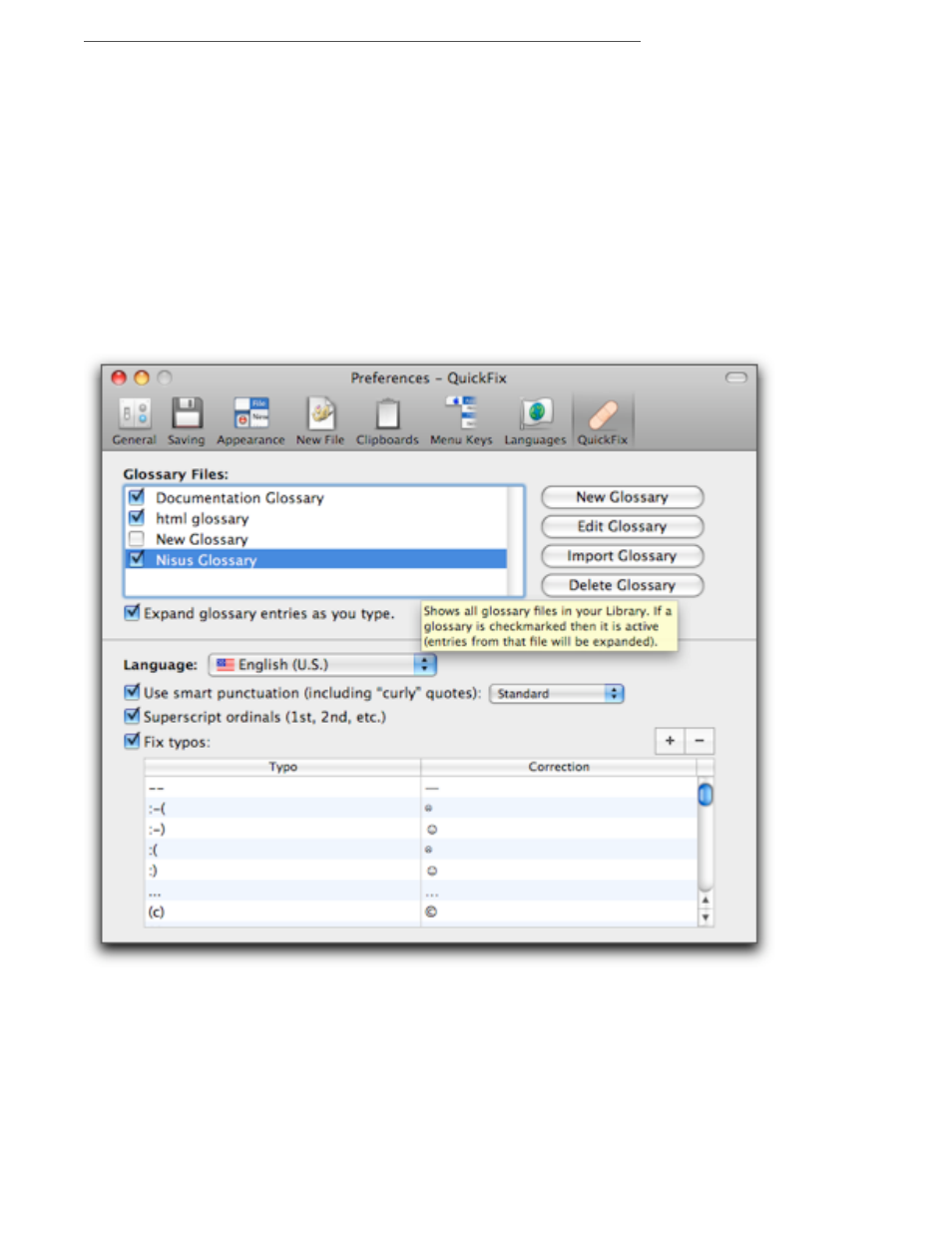Open the General preferences pane
The height and width of the screenshot is (1233, 952).
[134, 420]
